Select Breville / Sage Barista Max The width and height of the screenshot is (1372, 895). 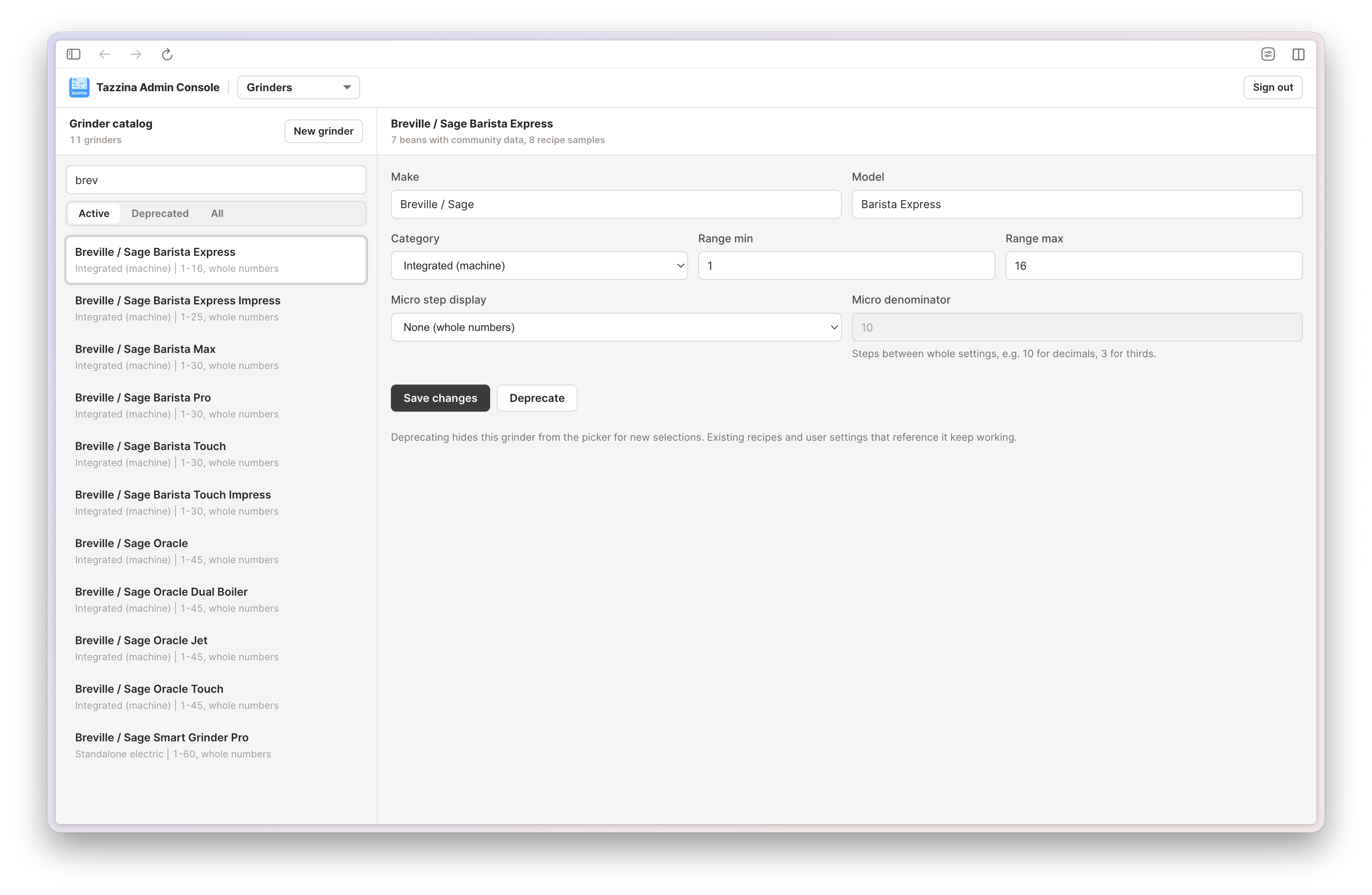click(216, 356)
